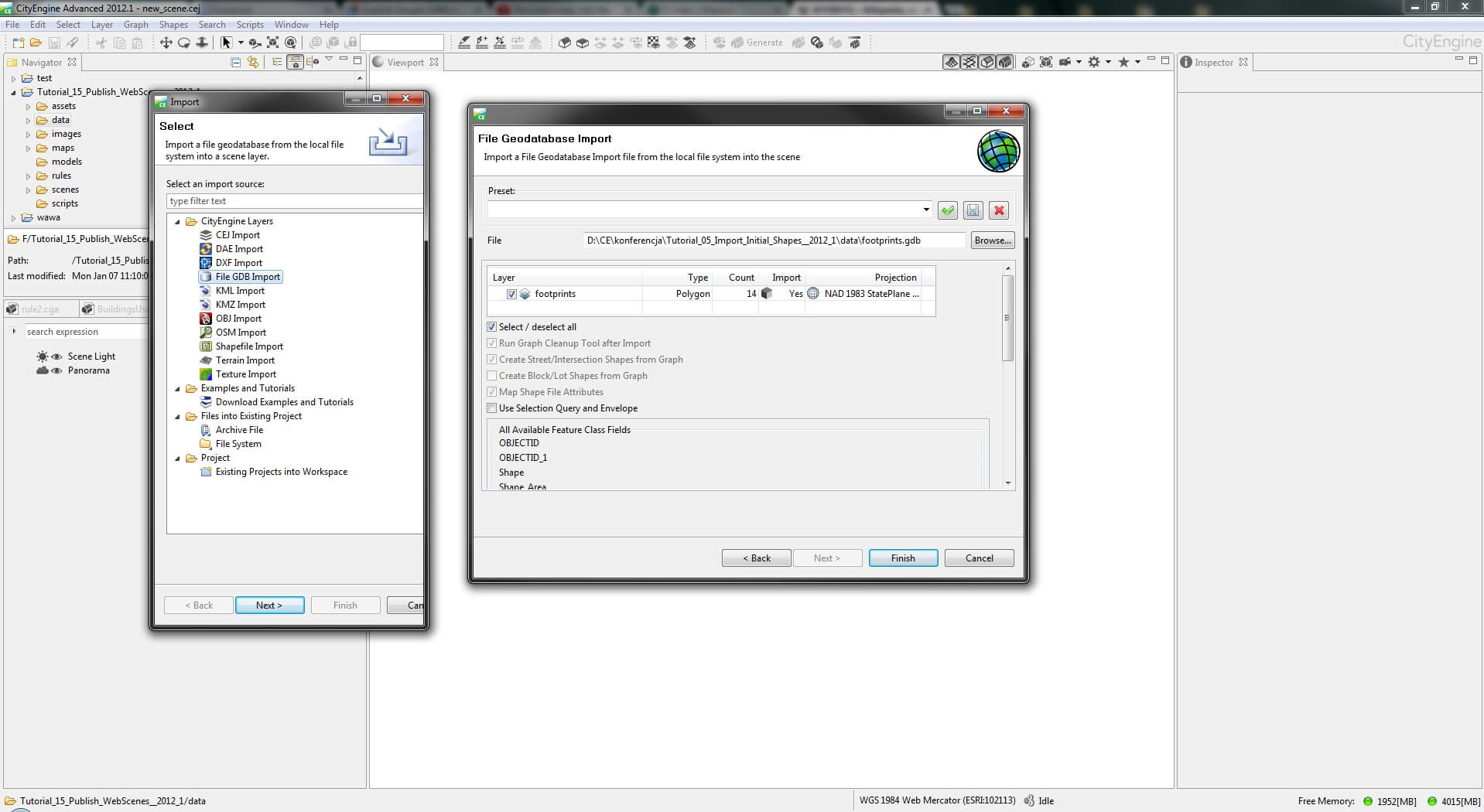
Task: Click the viewport Frame All icon
Action: (1046, 62)
